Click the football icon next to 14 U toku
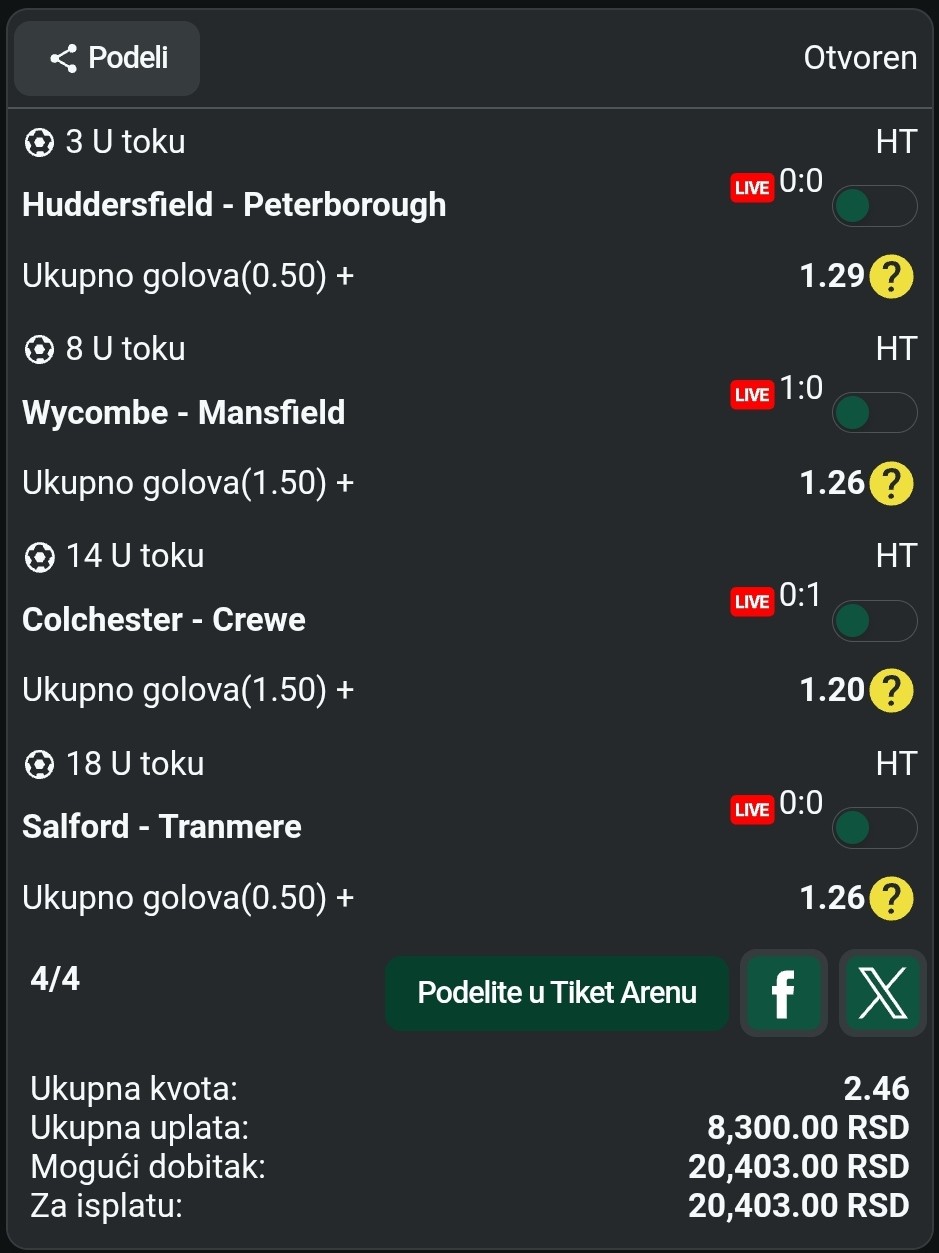The height and width of the screenshot is (1253, 939). tap(39, 557)
